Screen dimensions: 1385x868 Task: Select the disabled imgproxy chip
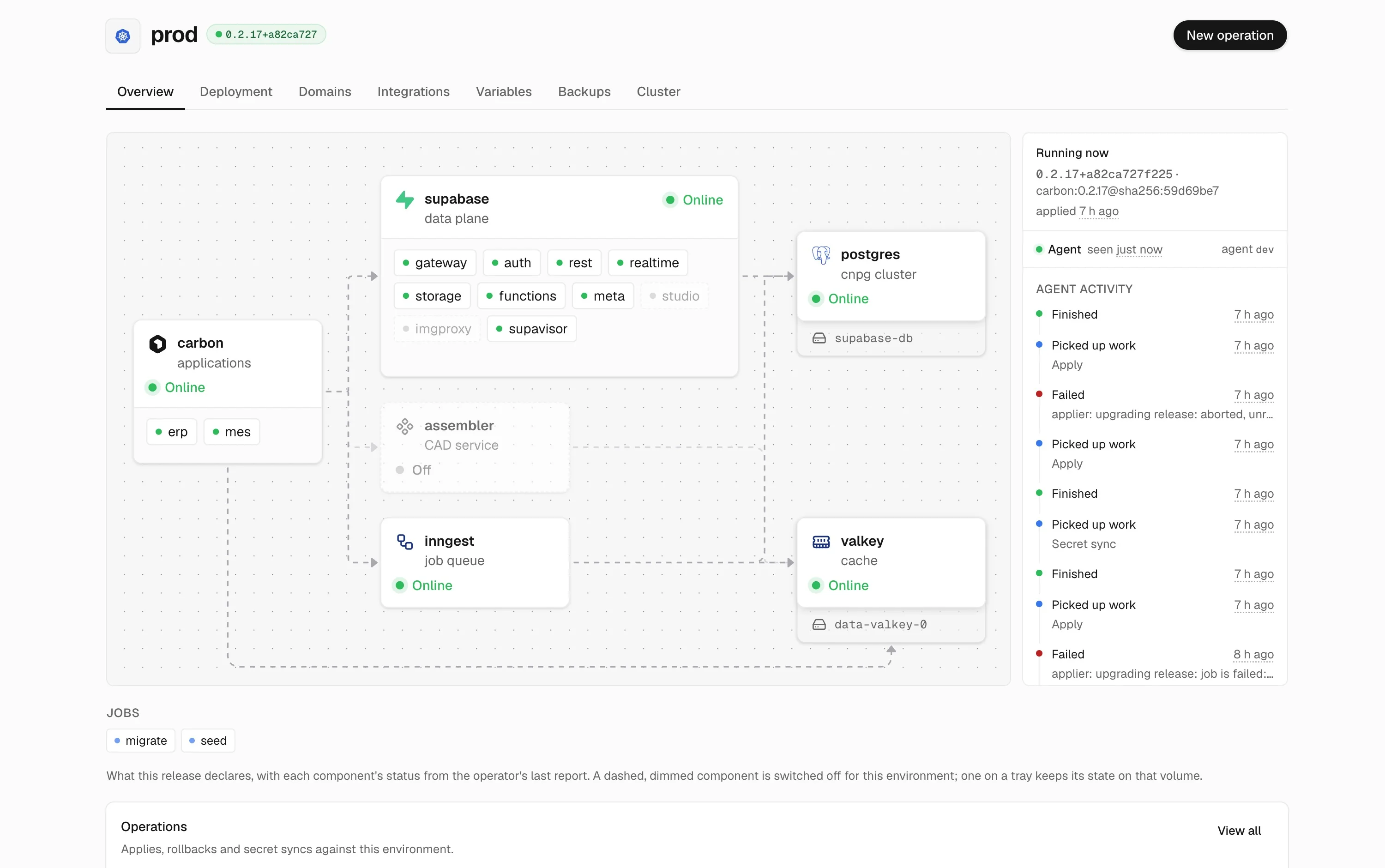437,329
